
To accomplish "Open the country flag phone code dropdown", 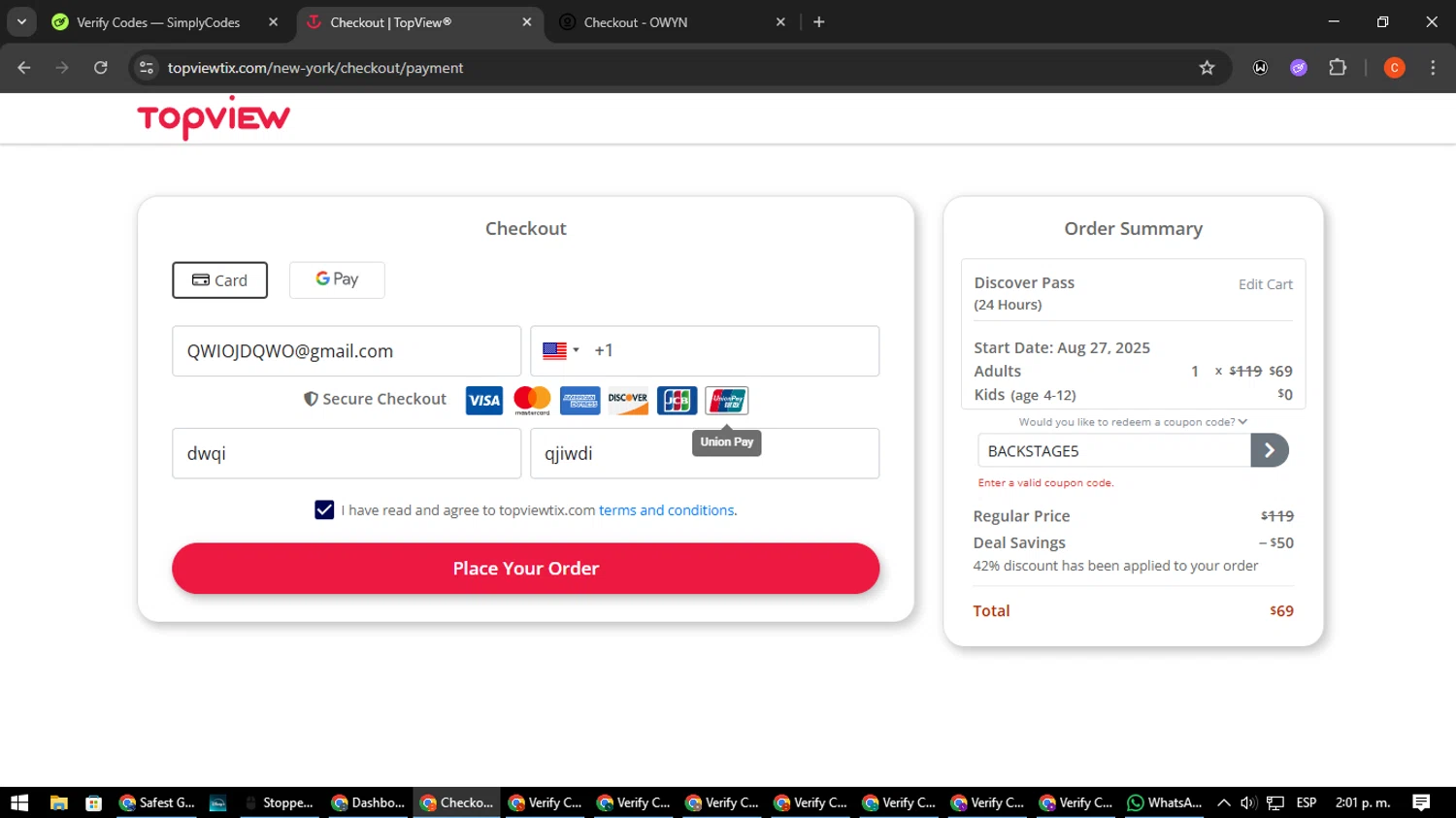I will [x=561, y=350].
